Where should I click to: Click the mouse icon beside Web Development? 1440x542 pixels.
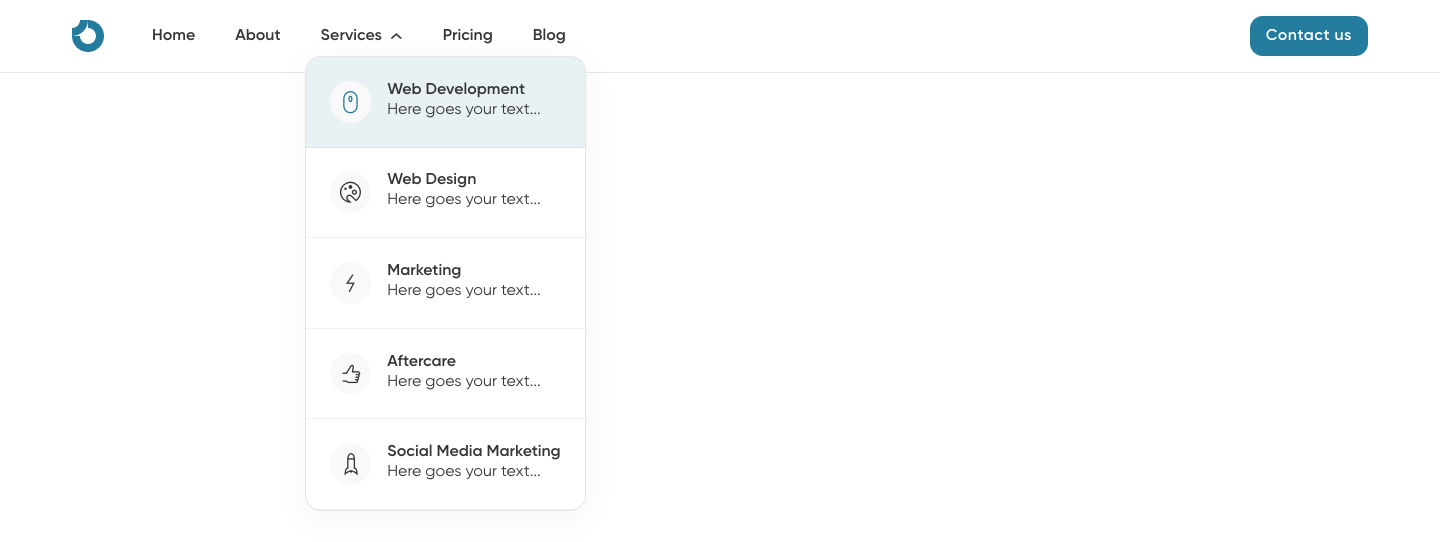(x=350, y=102)
